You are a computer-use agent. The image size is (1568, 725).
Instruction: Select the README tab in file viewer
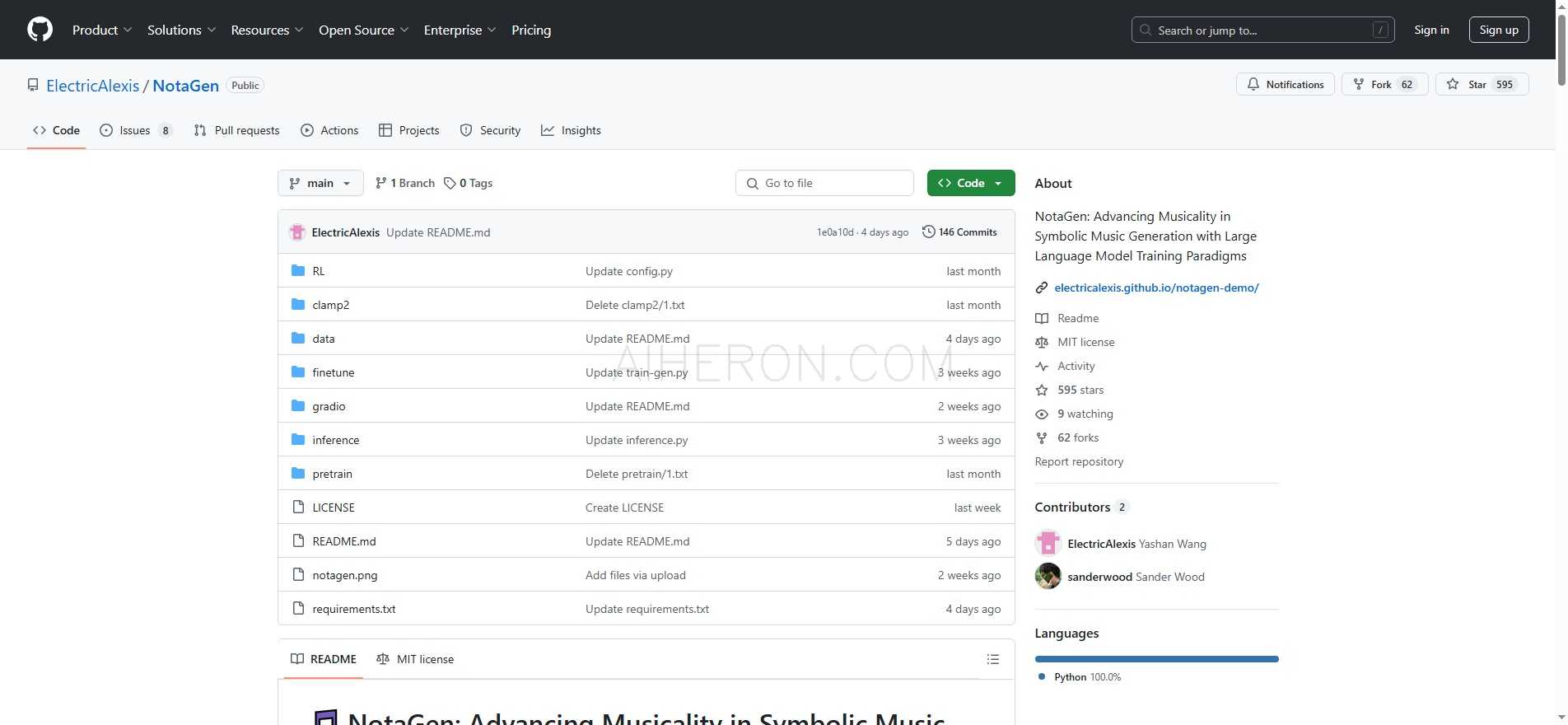point(324,659)
